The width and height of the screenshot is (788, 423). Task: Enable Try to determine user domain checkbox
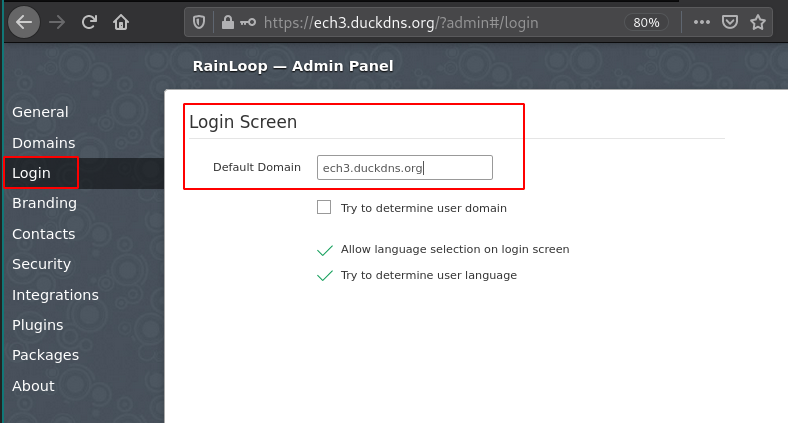click(x=324, y=207)
